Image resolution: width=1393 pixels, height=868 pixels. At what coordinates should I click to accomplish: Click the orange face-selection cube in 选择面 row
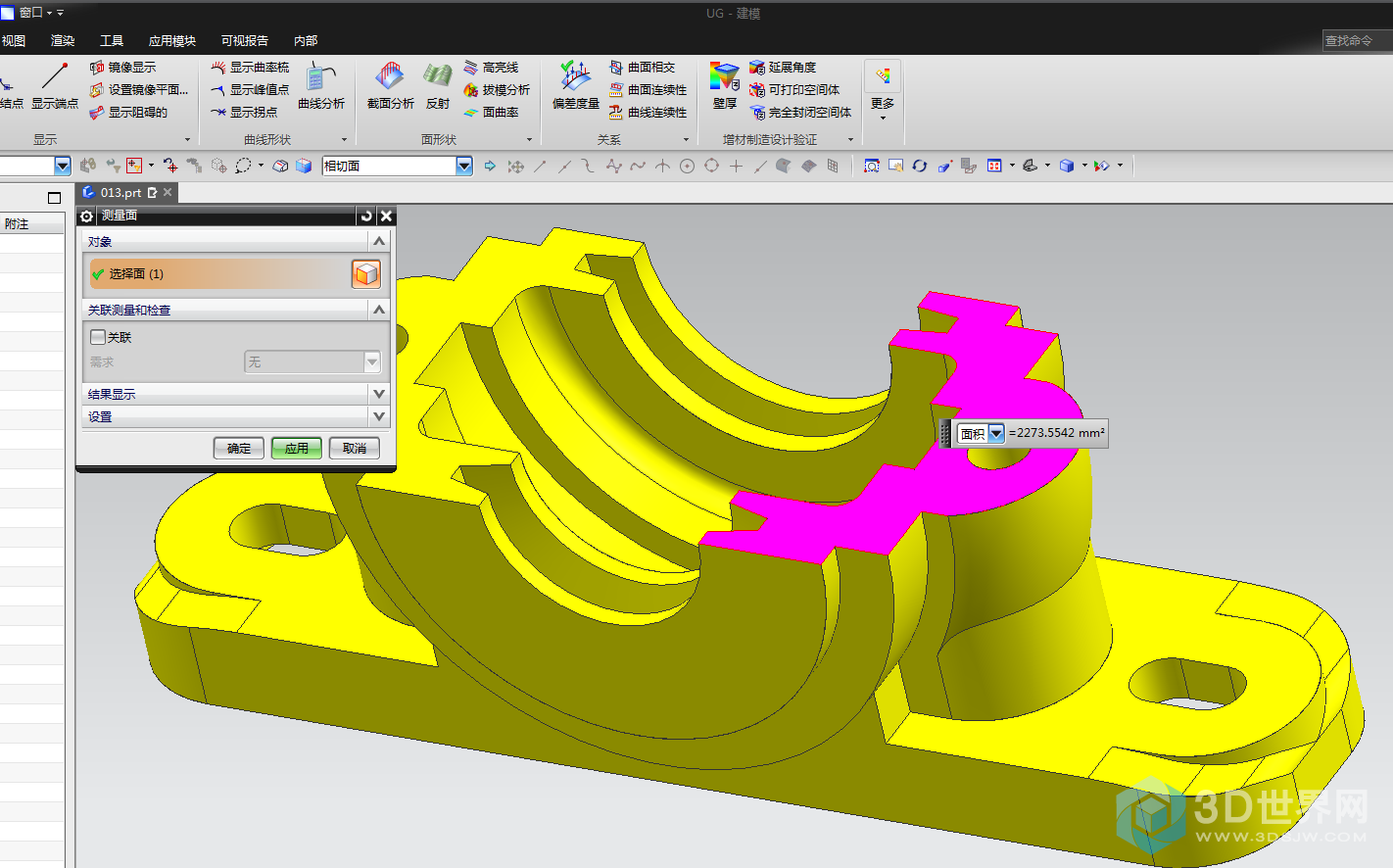365,274
